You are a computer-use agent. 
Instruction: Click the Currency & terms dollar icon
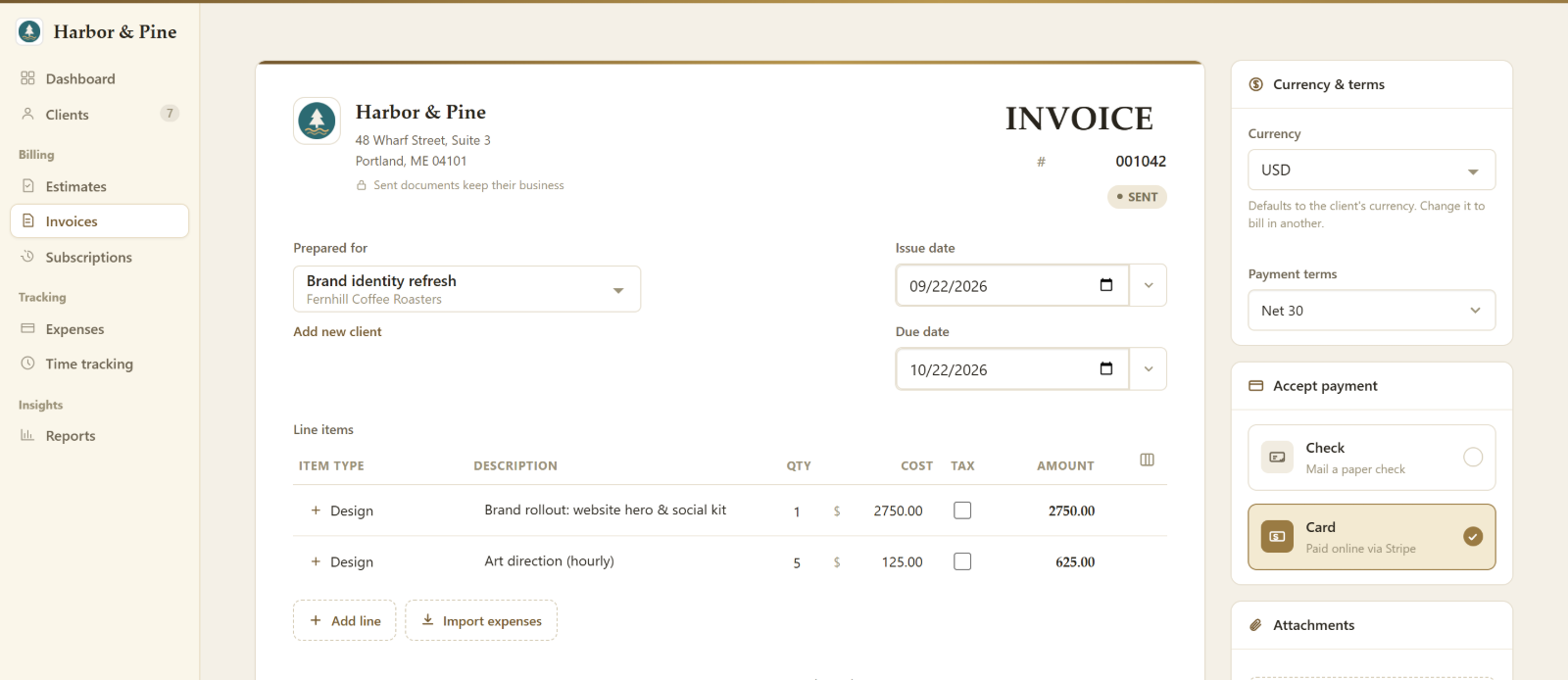[1256, 84]
